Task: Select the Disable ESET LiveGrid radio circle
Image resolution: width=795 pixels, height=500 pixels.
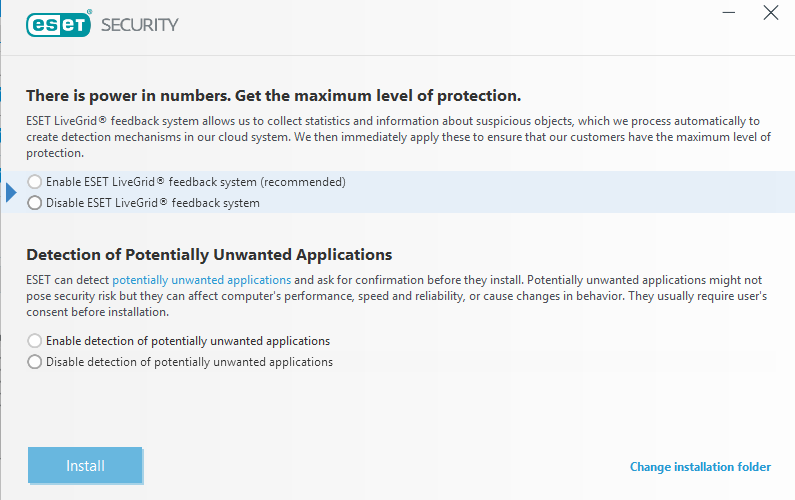Action: point(35,203)
